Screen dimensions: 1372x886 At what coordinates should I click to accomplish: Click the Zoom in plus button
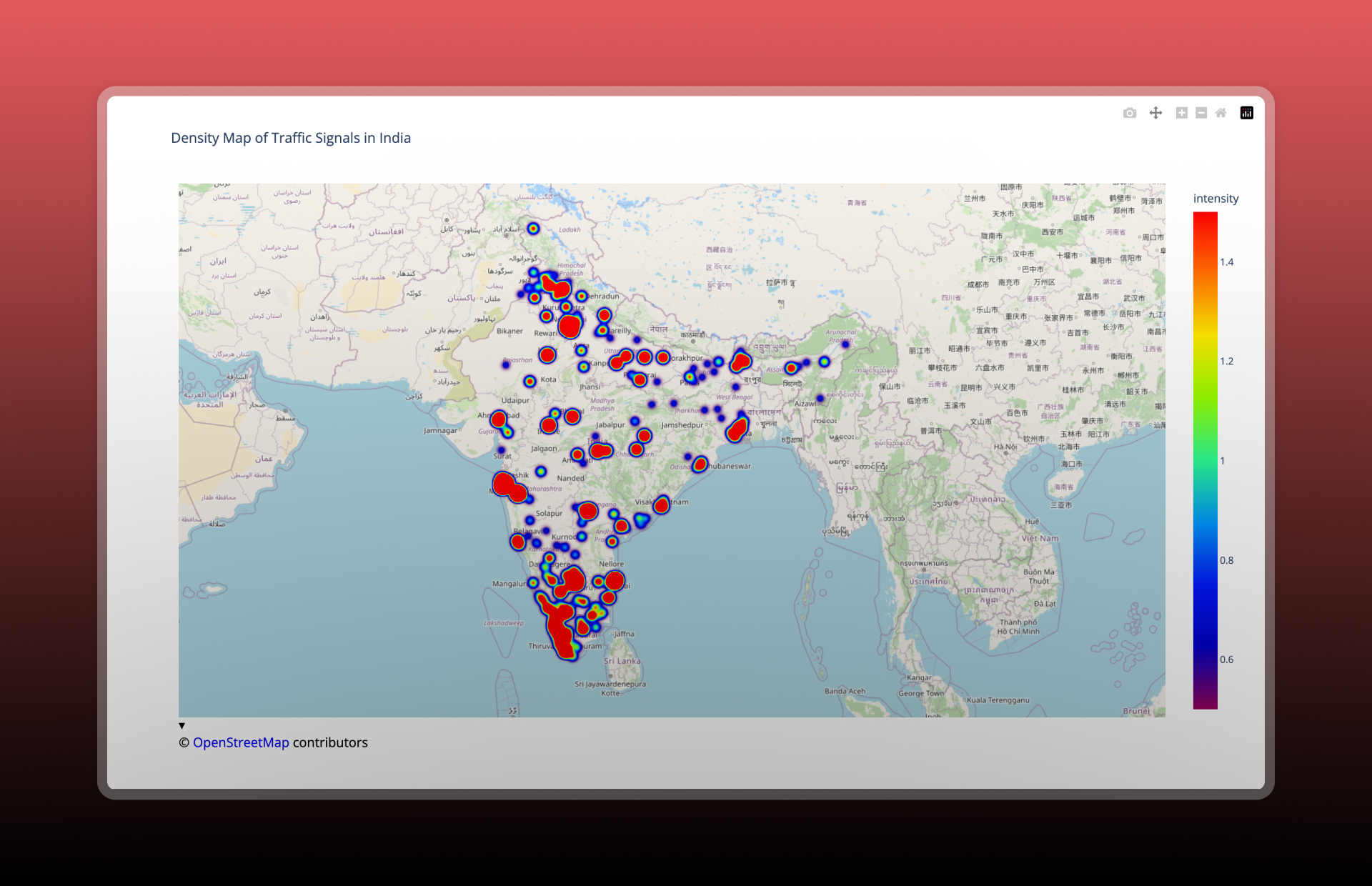pos(1181,113)
